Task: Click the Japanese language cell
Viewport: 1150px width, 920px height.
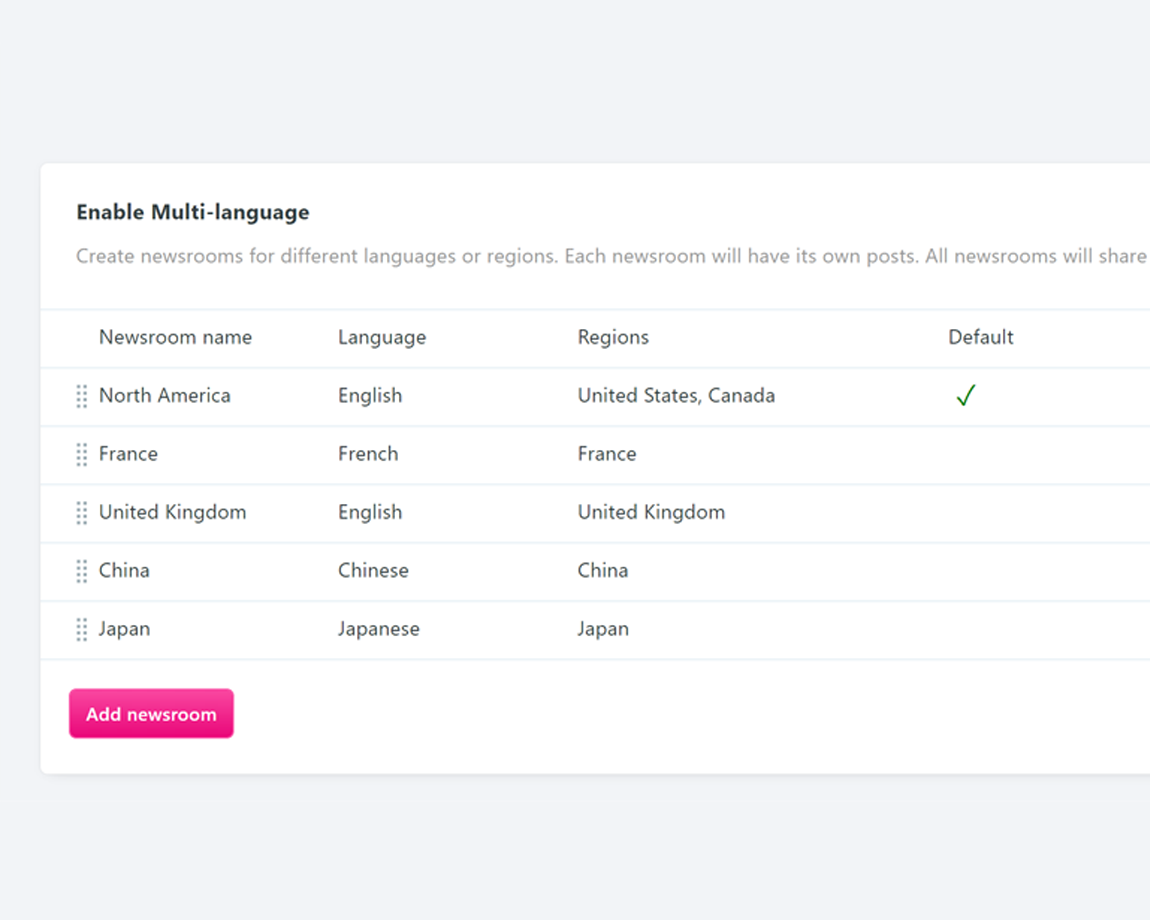Action: (379, 629)
